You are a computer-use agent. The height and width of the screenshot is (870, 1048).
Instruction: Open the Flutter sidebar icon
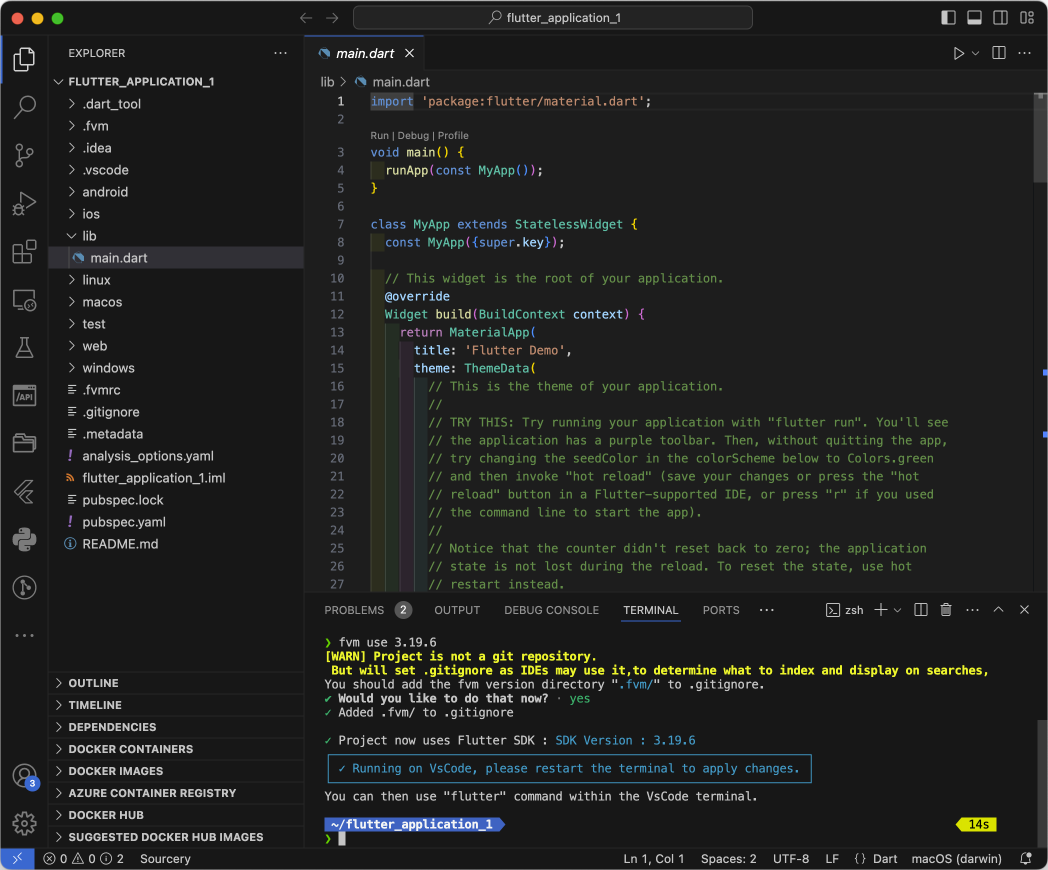click(24, 492)
